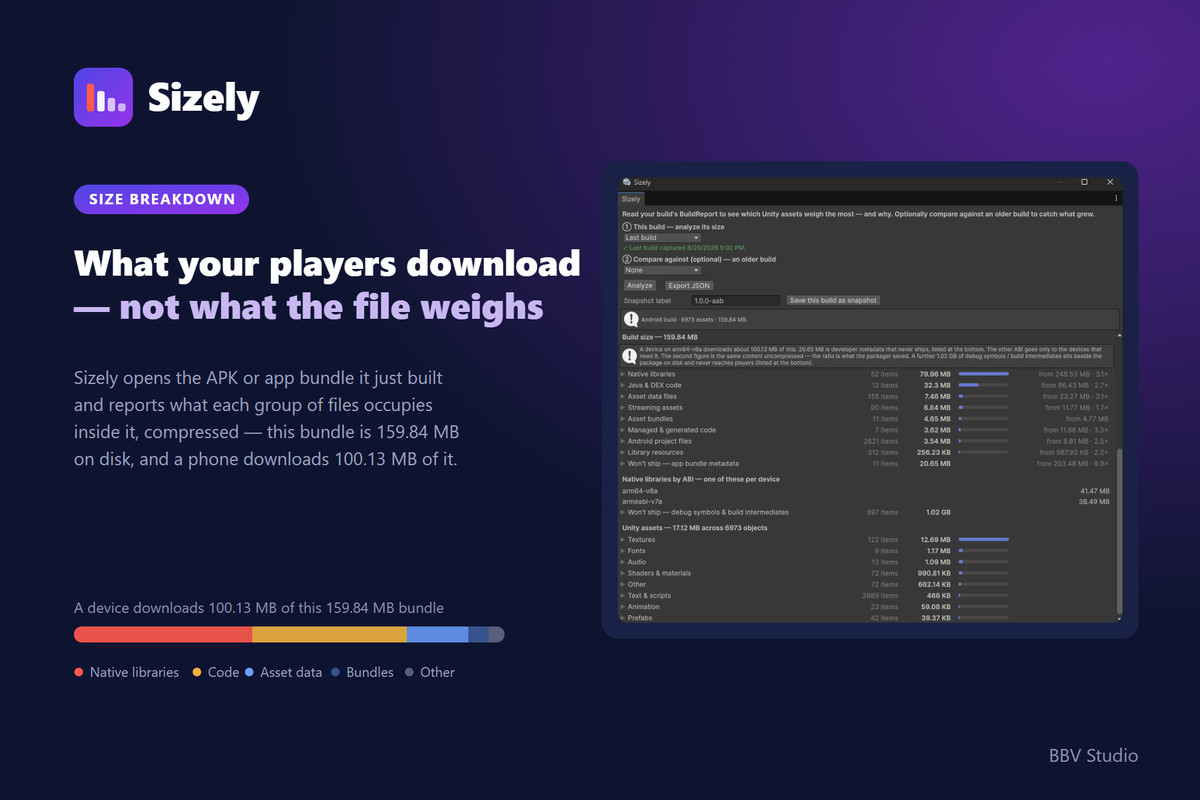
Task: Expand the Java & DEX code row
Action: [x=623, y=385]
